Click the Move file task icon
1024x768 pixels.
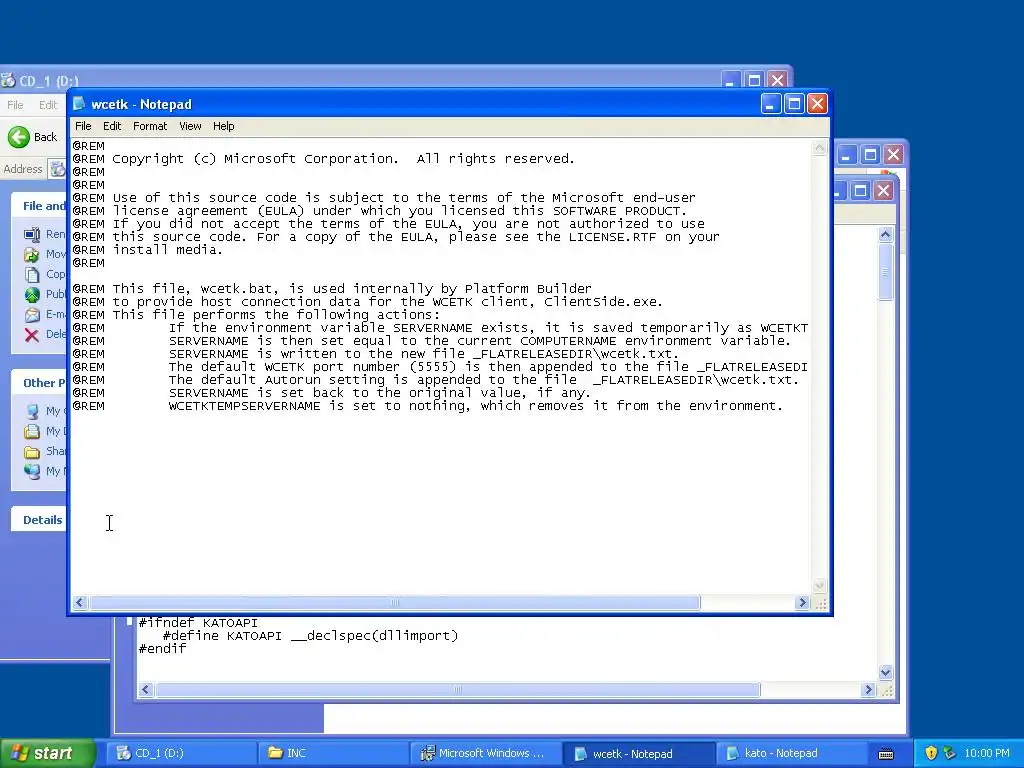(x=32, y=255)
